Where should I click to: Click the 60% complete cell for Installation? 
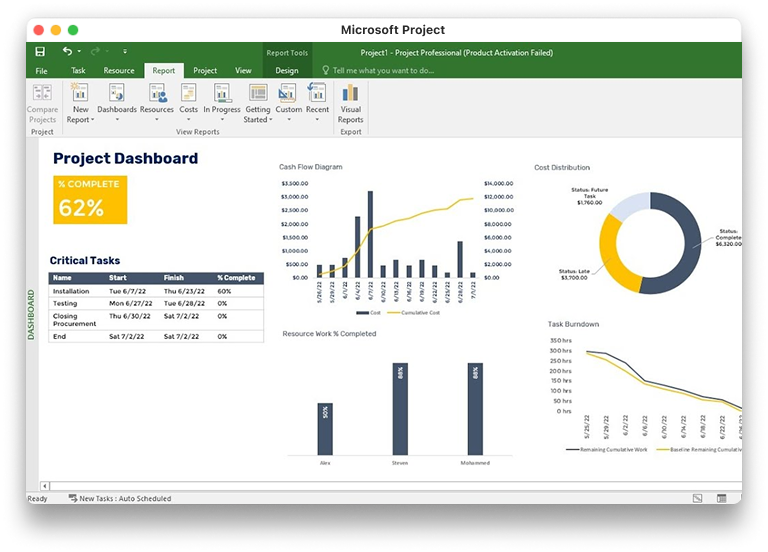[x=224, y=291]
